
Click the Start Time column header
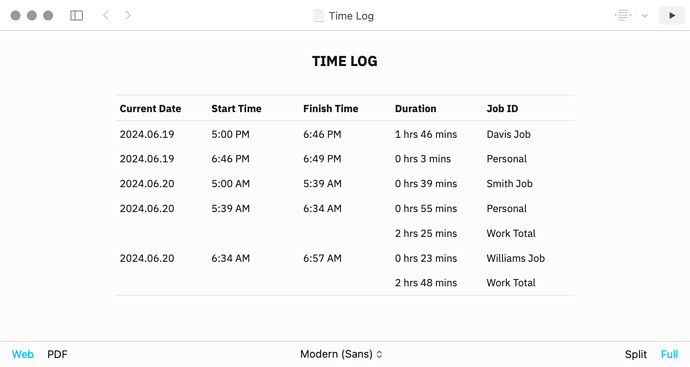tap(236, 109)
